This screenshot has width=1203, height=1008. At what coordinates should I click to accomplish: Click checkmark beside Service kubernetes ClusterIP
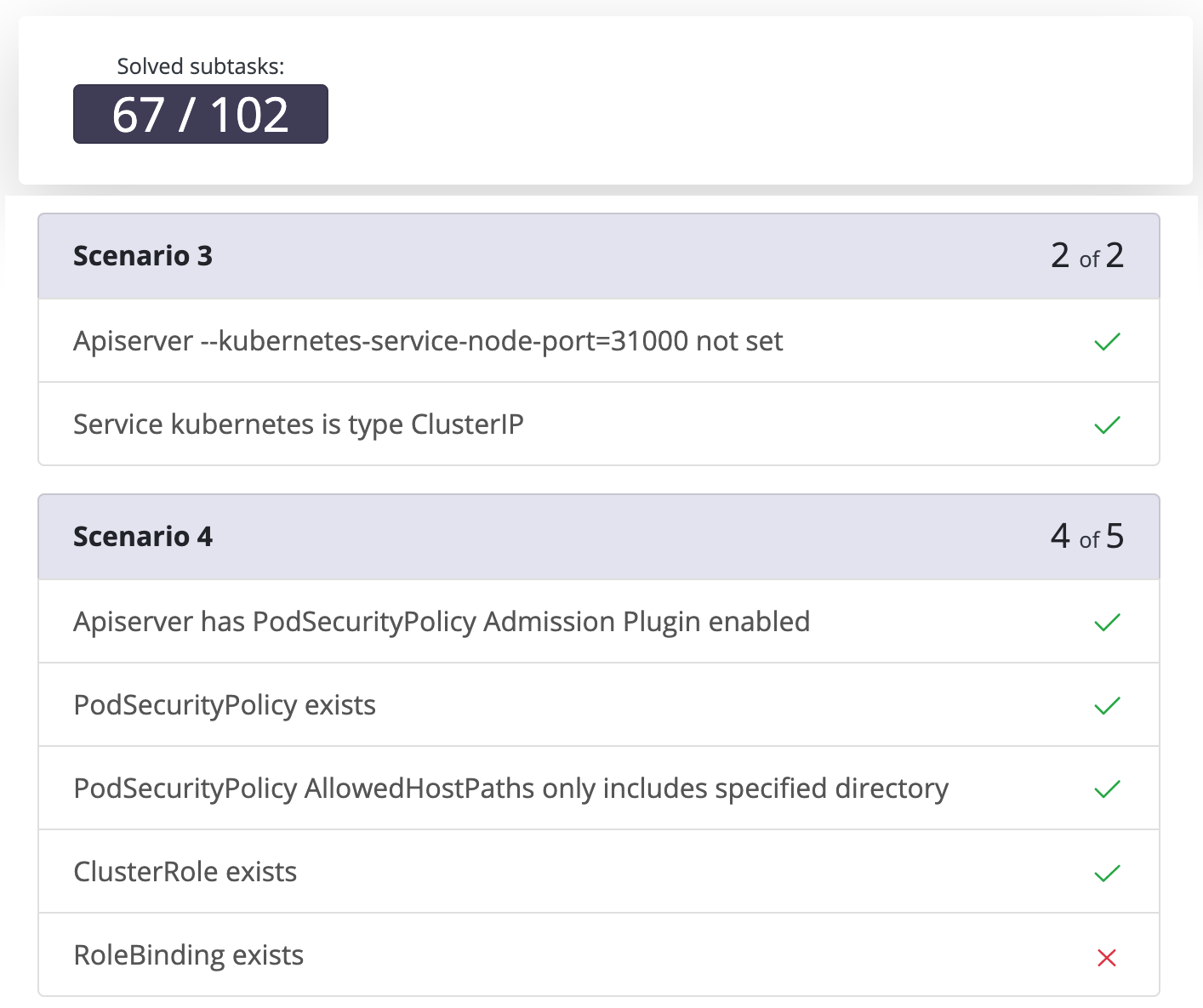[1107, 424]
